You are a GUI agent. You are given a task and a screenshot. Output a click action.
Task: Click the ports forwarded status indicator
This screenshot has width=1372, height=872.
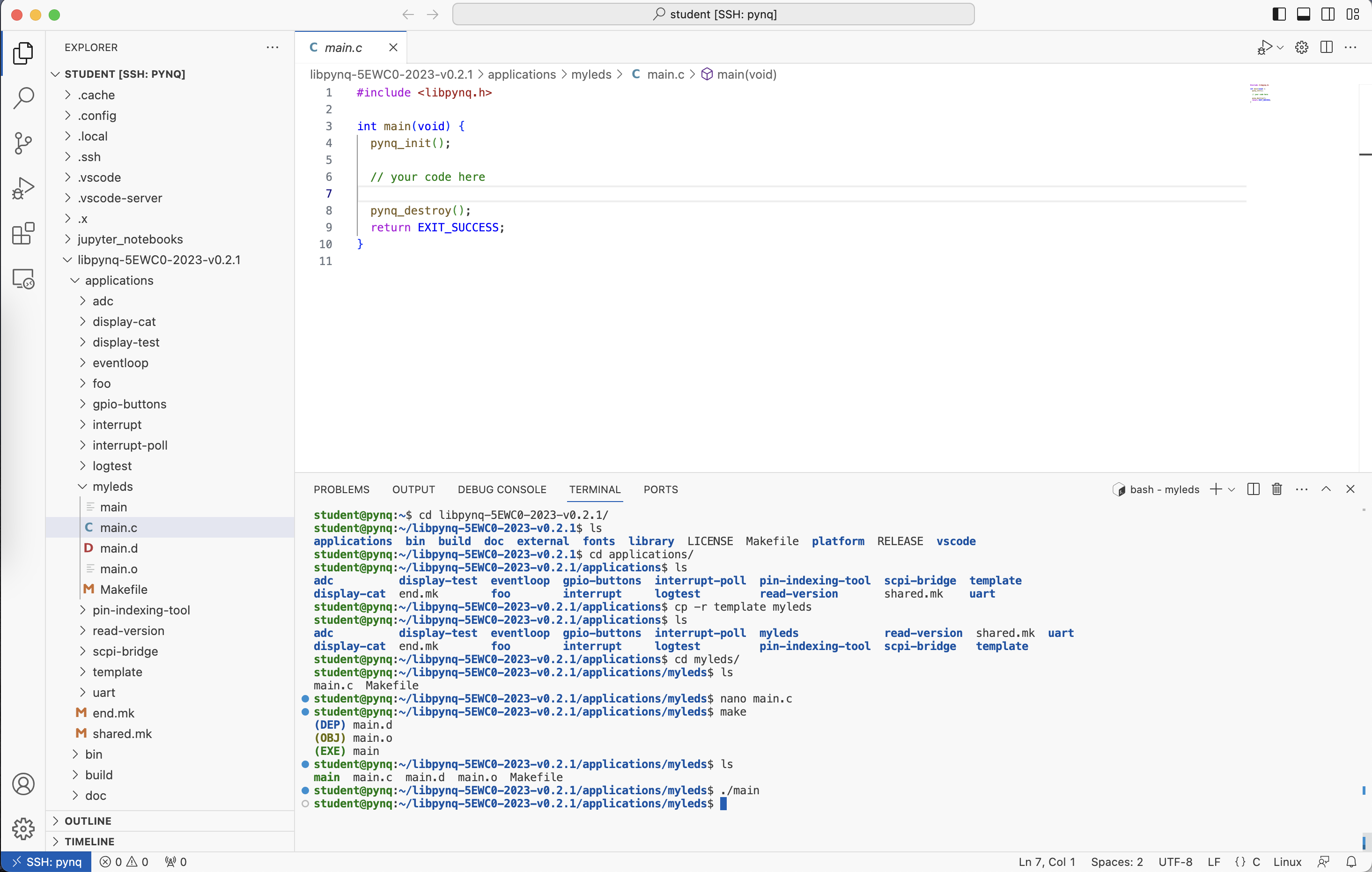[176, 862]
